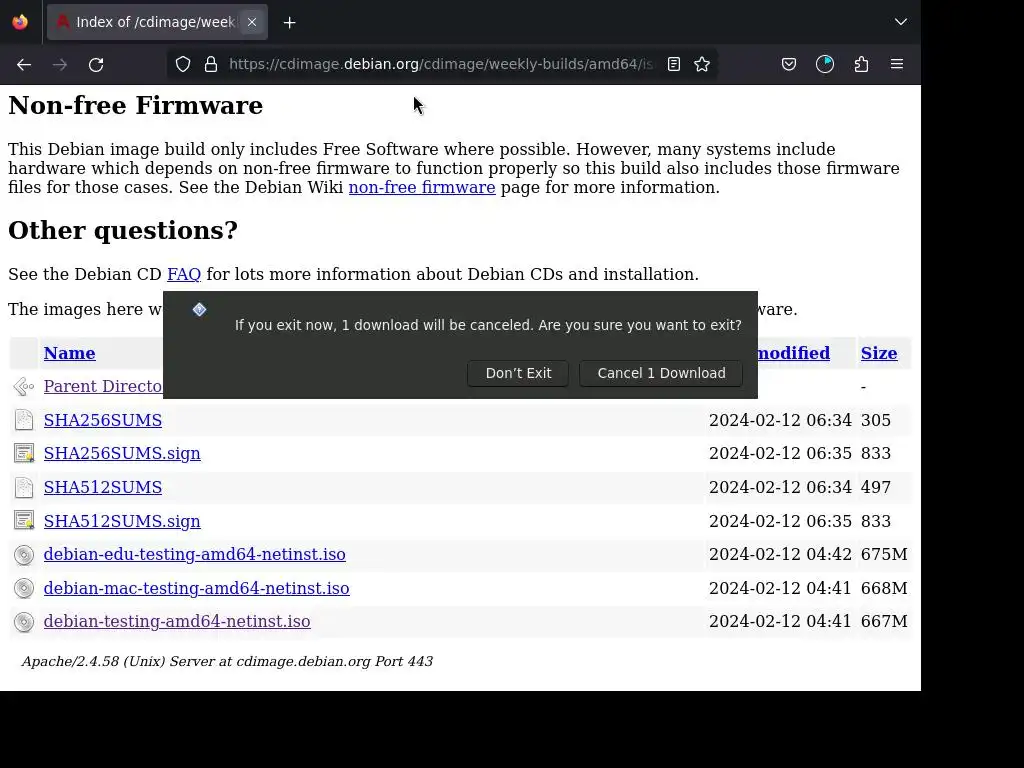Select SHA512SUMS size value 497
Screen dimensions: 1024x768
point(876,487)
